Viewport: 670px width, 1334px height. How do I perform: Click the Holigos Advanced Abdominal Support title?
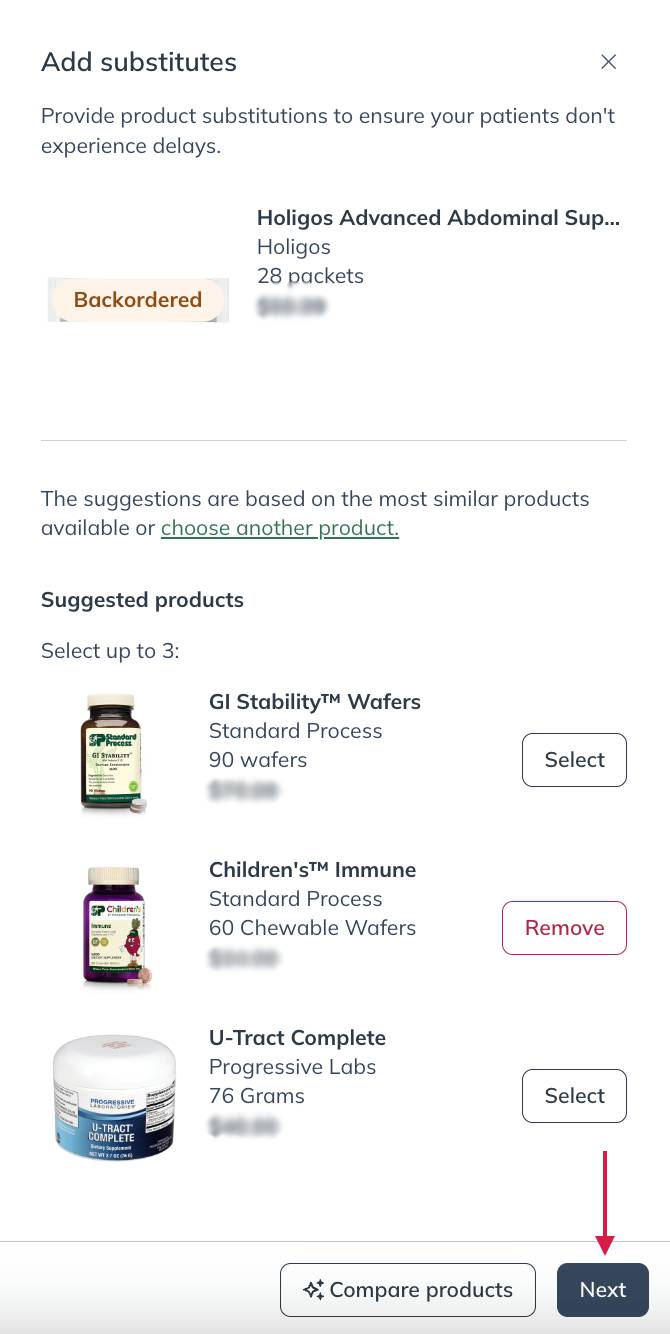tap(438, 217)
